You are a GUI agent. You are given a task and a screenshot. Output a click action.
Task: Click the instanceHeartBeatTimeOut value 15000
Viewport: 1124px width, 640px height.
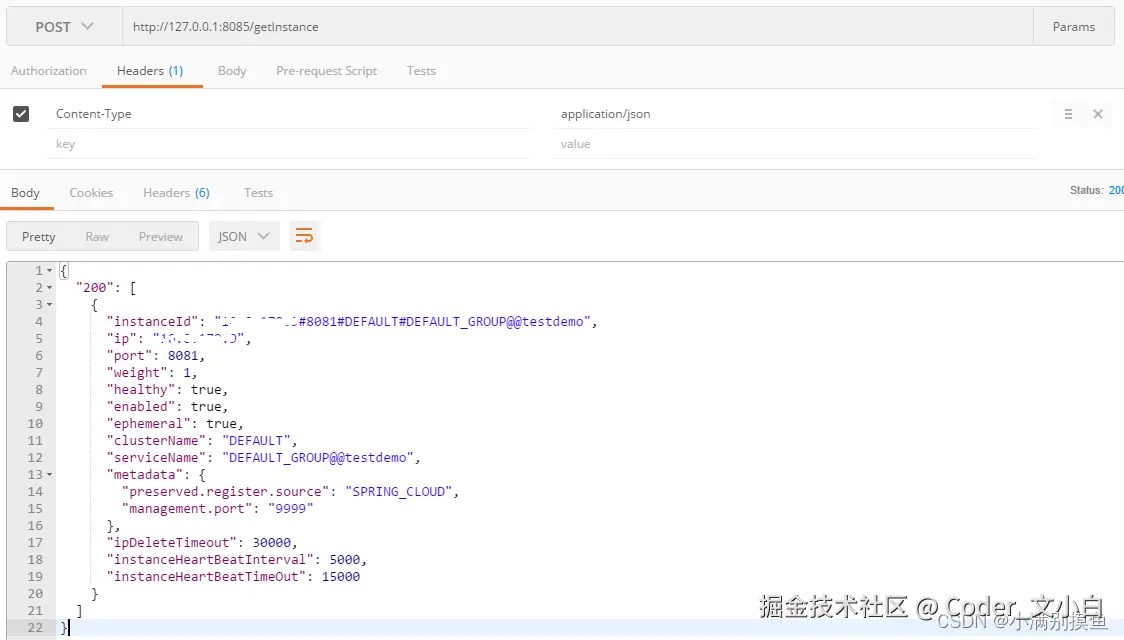click(x=340, y=577)
